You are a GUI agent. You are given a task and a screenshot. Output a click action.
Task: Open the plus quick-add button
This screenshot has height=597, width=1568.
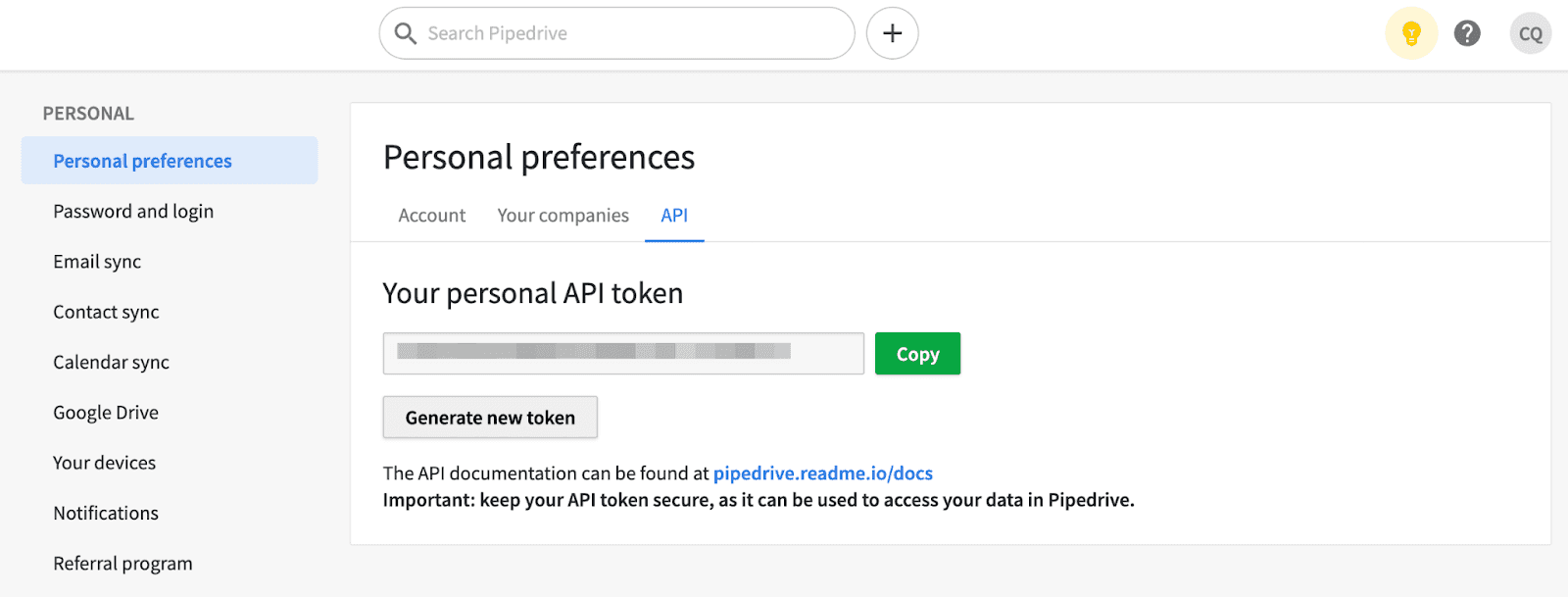pos(892,33)
